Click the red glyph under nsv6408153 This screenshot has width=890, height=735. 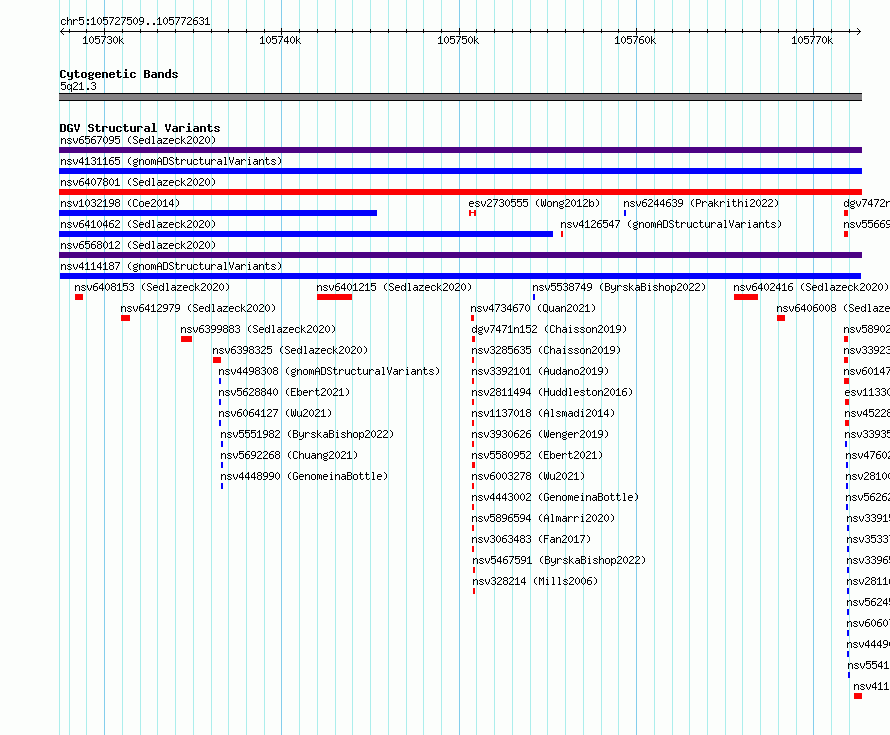(79, 297)
